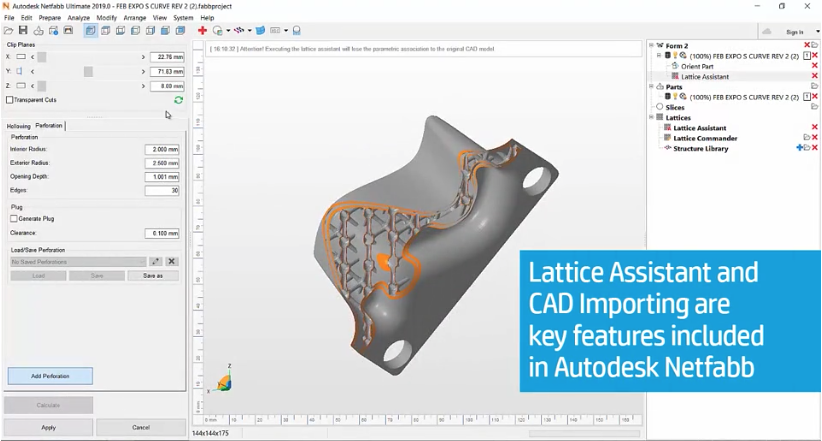This screenshot has height=441, width=822.
Task: Collapse FEB EXPO S CURVE node under Form 2
Action: (659, 55)
